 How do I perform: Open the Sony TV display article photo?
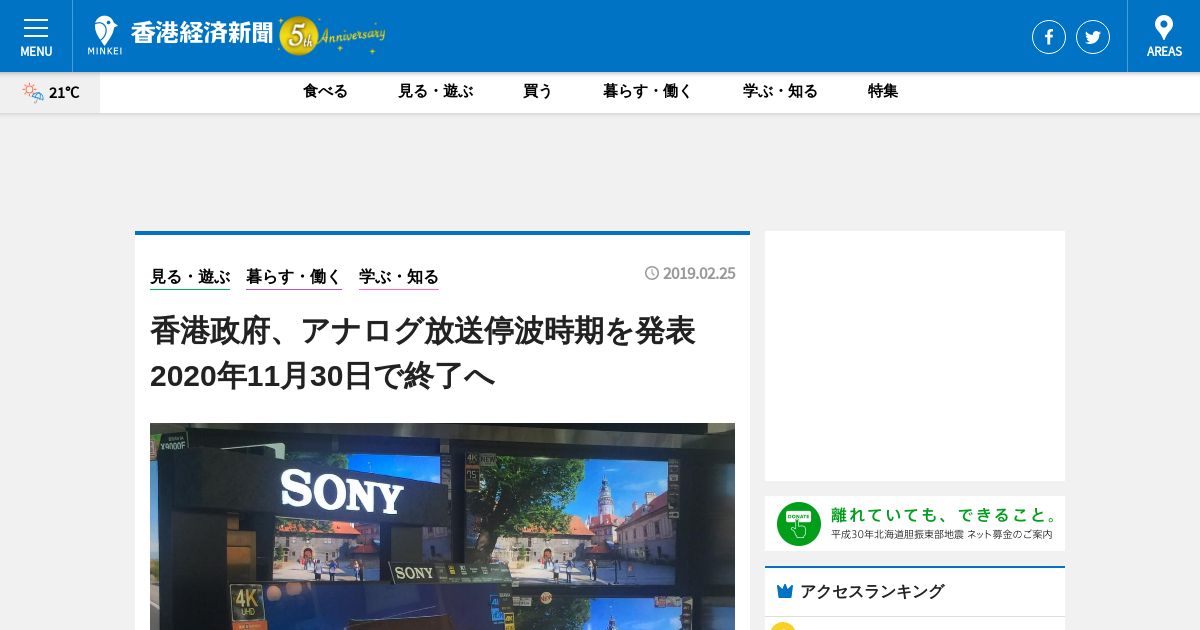pos(442,526)
